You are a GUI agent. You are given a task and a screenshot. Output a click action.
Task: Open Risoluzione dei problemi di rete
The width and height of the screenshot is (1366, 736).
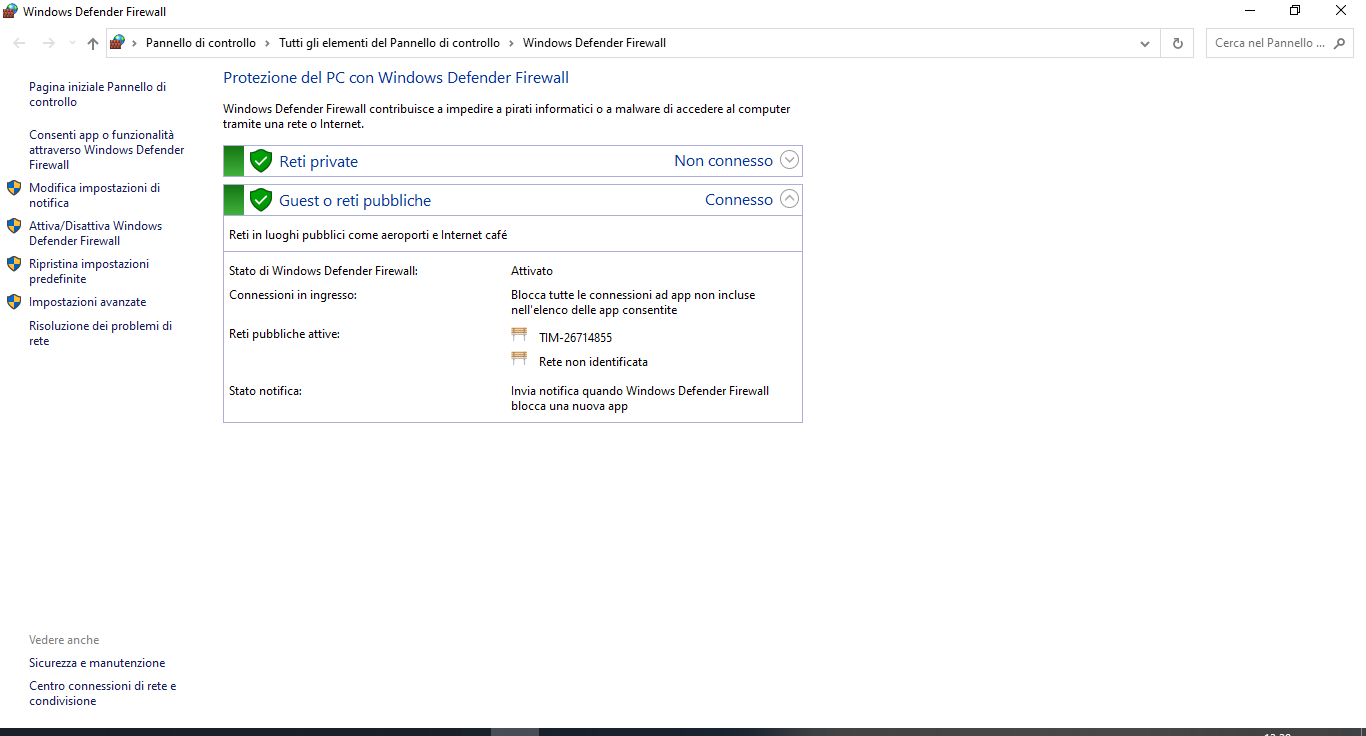click(x=100, y=333)
